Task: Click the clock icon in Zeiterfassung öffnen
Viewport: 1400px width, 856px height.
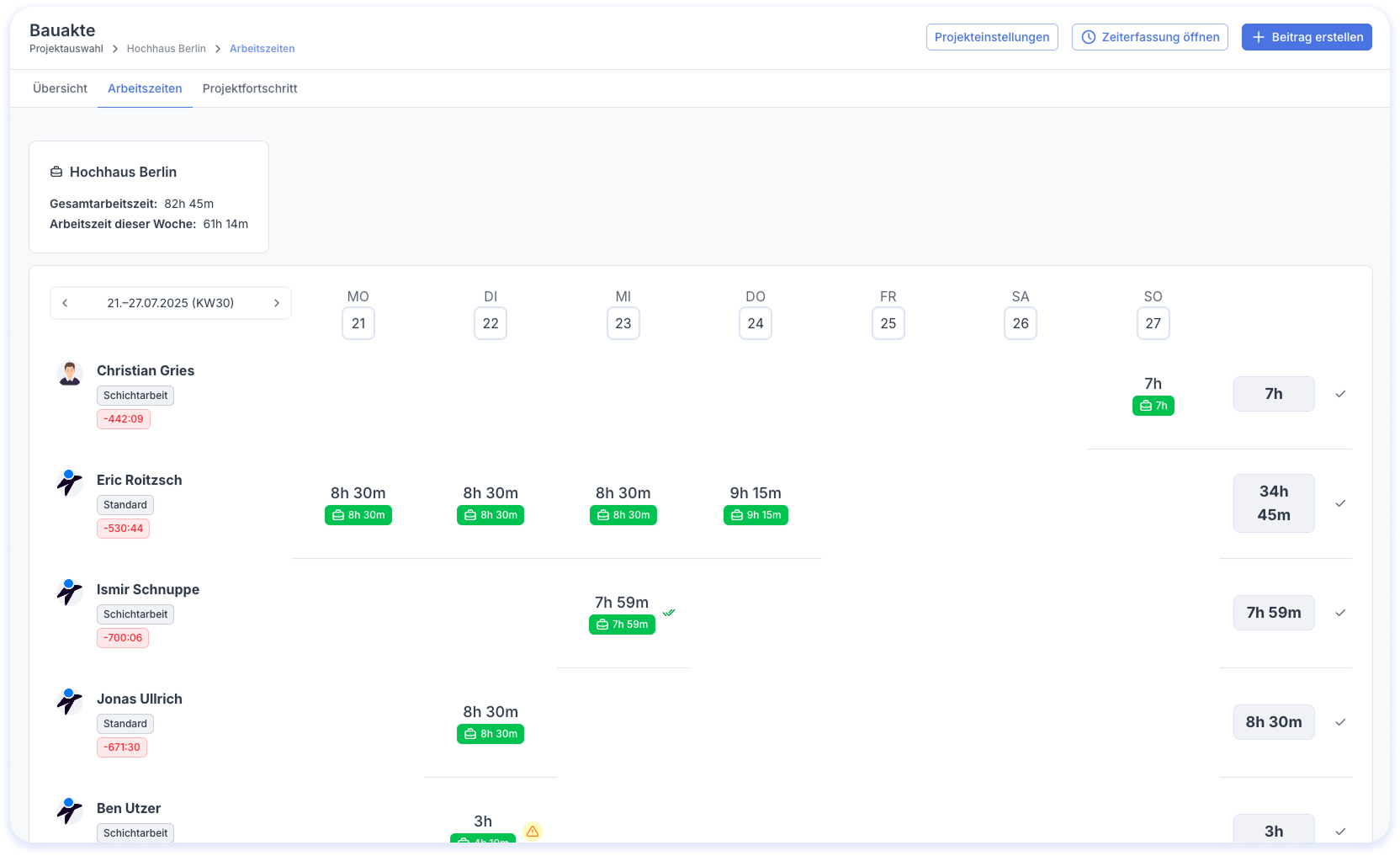Action: (1088, 37)
